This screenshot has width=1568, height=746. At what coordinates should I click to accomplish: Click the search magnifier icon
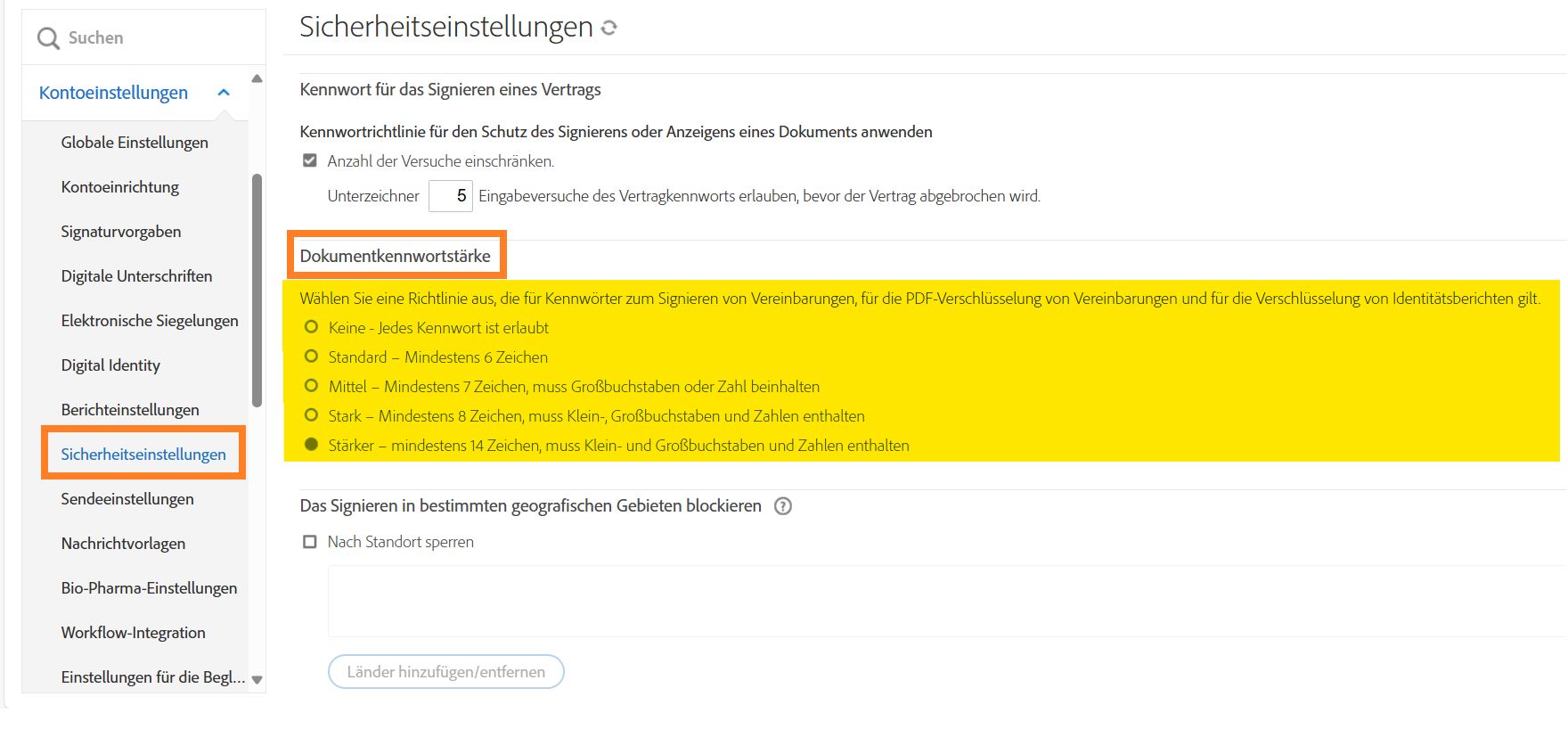point(48,38)
